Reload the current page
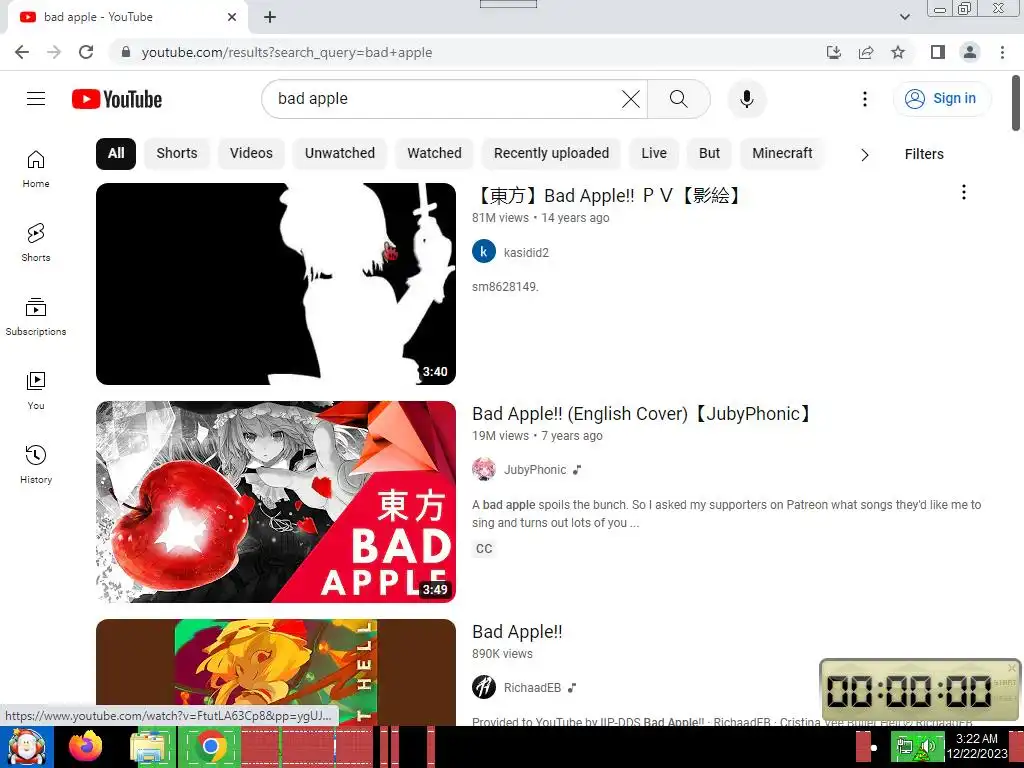Viewport: 1024px width, 768px height. pos(86,52)
